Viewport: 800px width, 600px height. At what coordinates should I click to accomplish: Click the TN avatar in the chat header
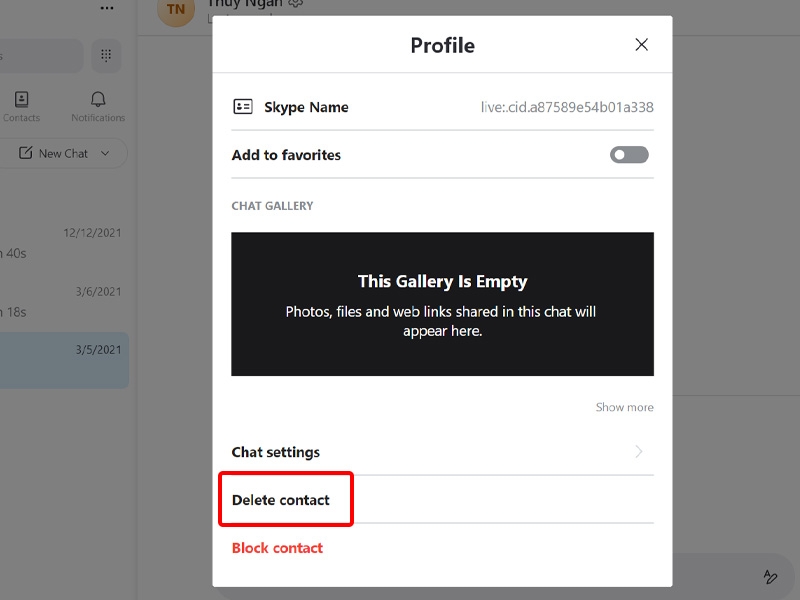176,8
